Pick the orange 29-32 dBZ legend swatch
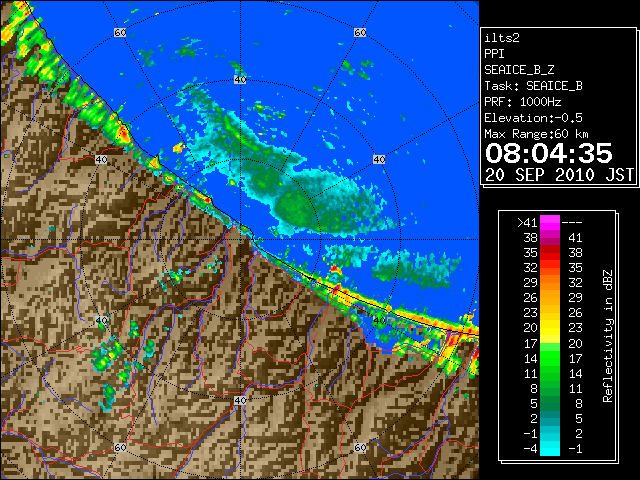This screenshot has width=640, height=480. [550, 283]
